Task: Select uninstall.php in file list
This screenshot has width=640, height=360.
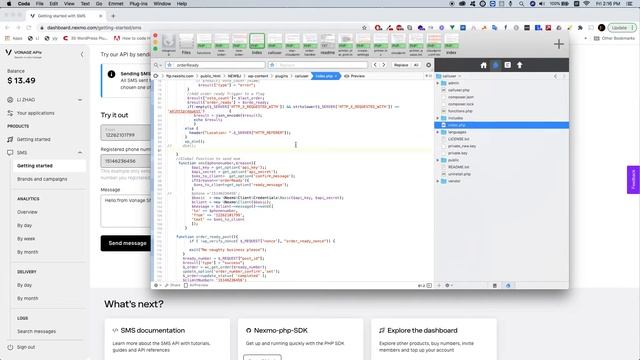Action: [459, 174]
